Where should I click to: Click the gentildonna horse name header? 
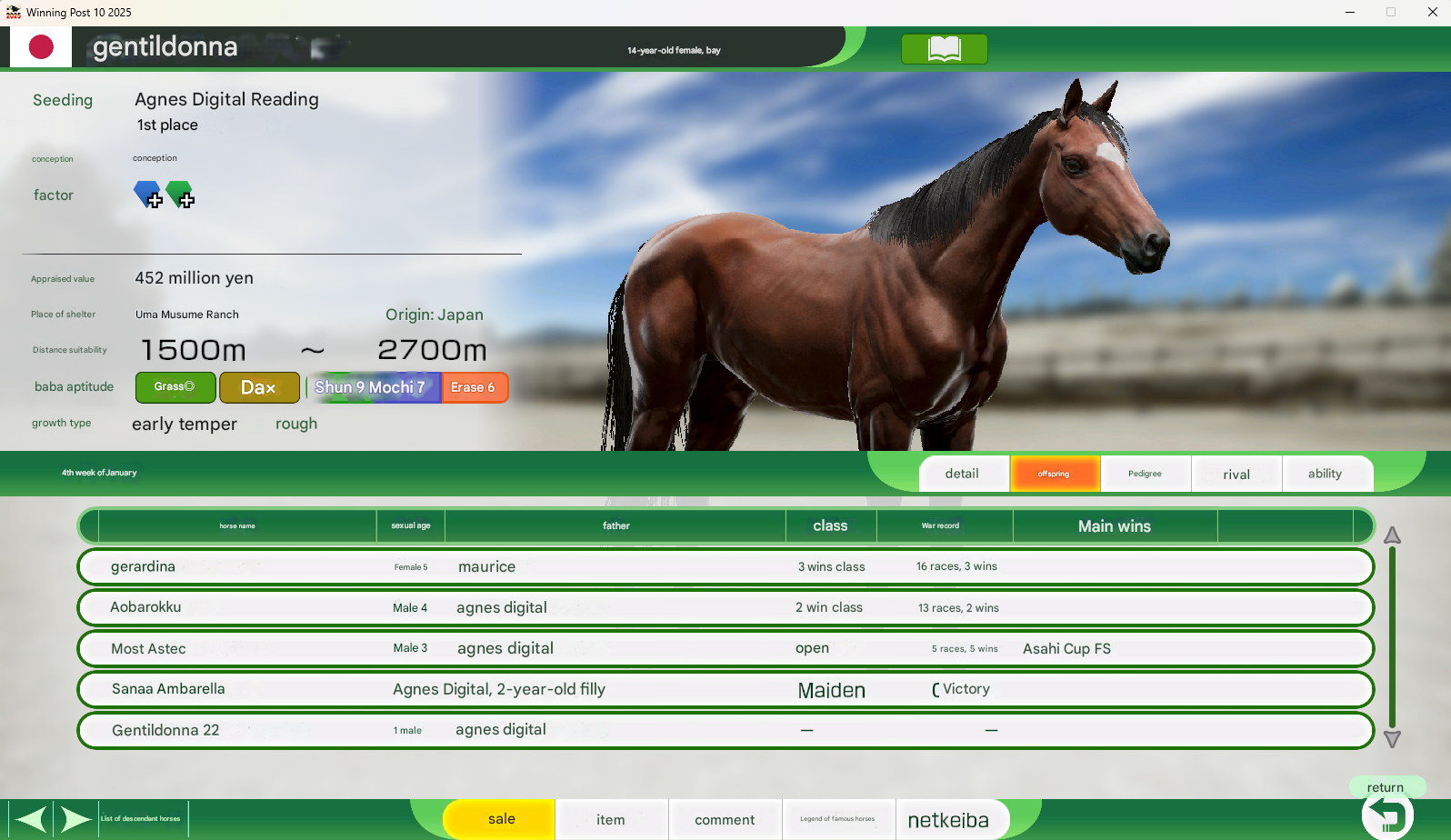click(165, 46)
